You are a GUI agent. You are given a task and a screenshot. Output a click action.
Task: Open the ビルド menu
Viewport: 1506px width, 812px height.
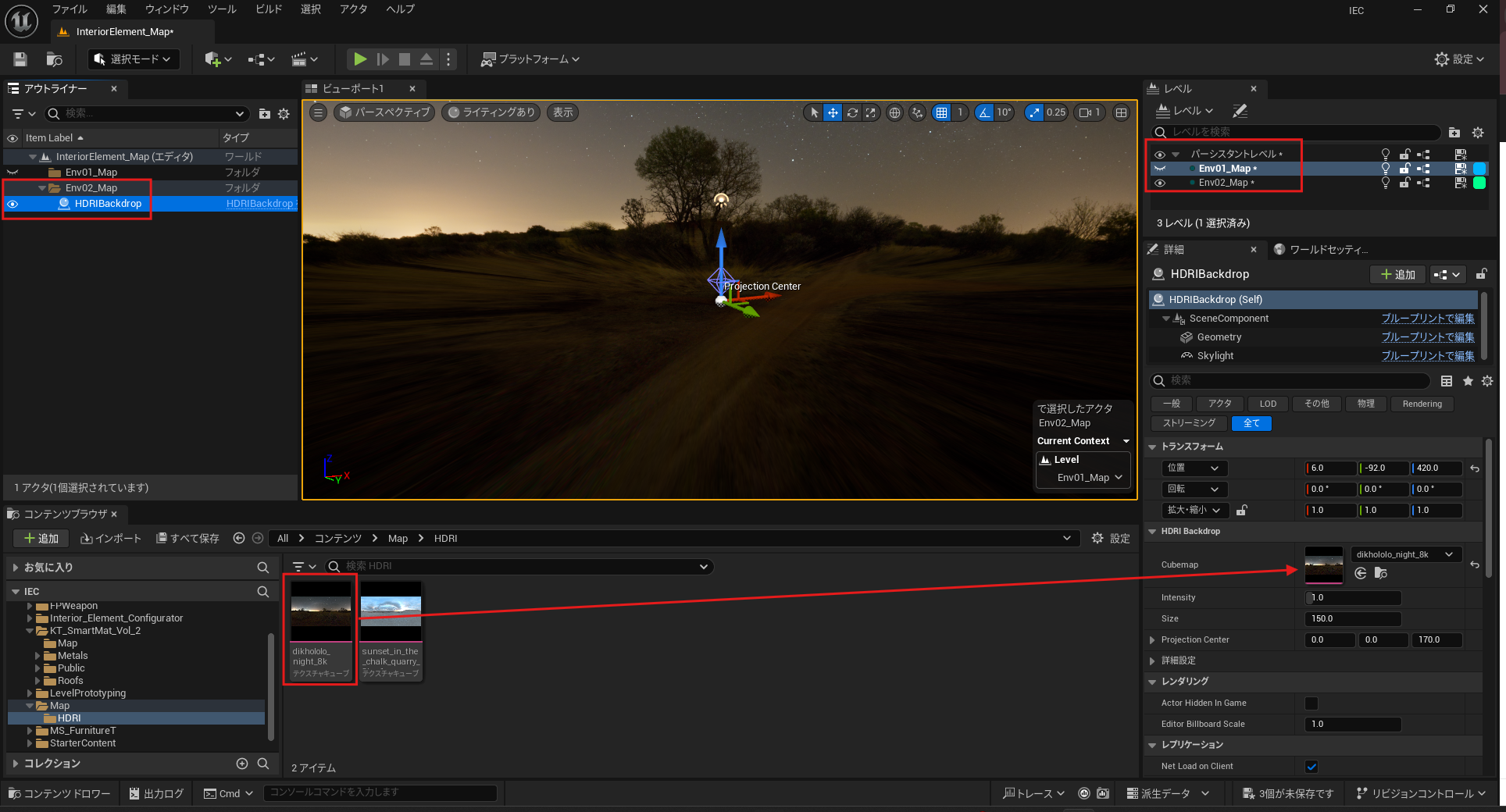click(269, 9)
